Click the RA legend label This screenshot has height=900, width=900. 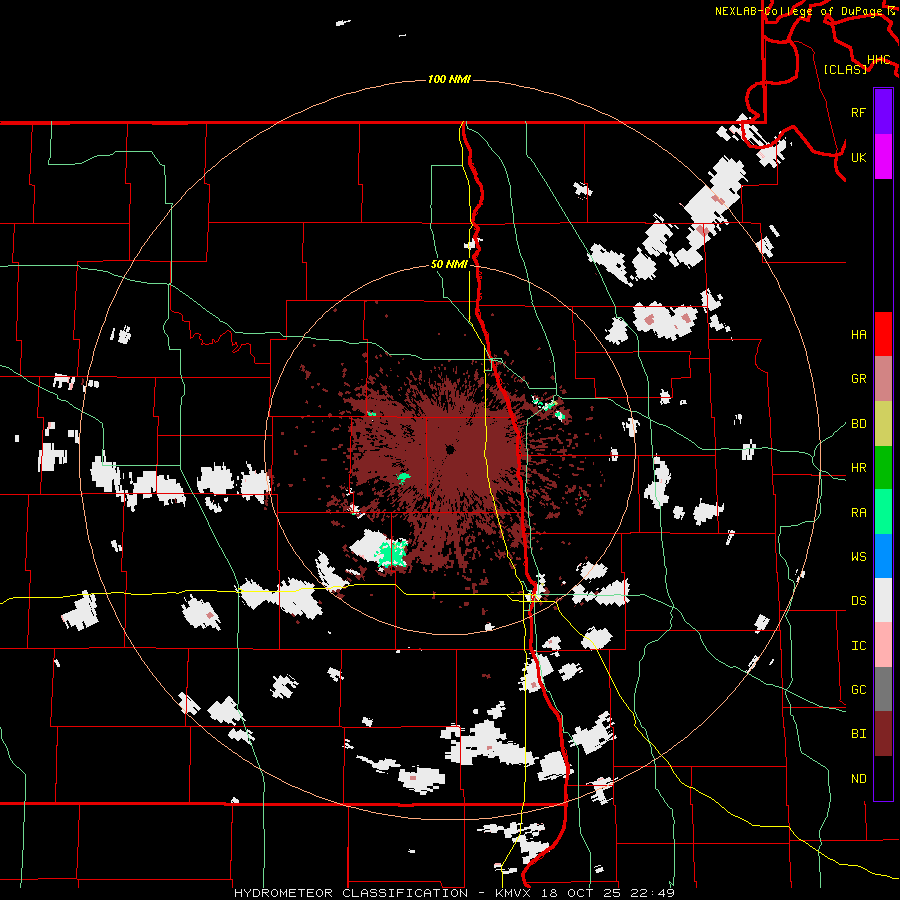click(x=859, y=513)
